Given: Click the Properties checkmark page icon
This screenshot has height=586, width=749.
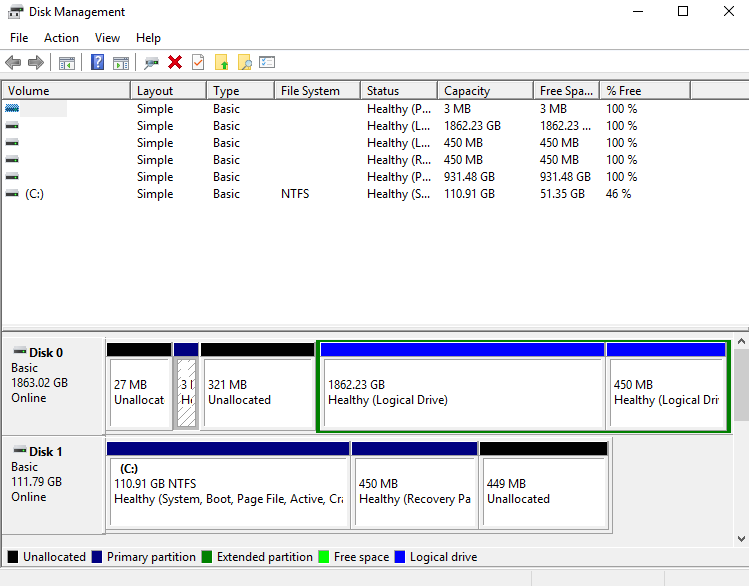Looking at the screenshot, I should coord(198,62).
